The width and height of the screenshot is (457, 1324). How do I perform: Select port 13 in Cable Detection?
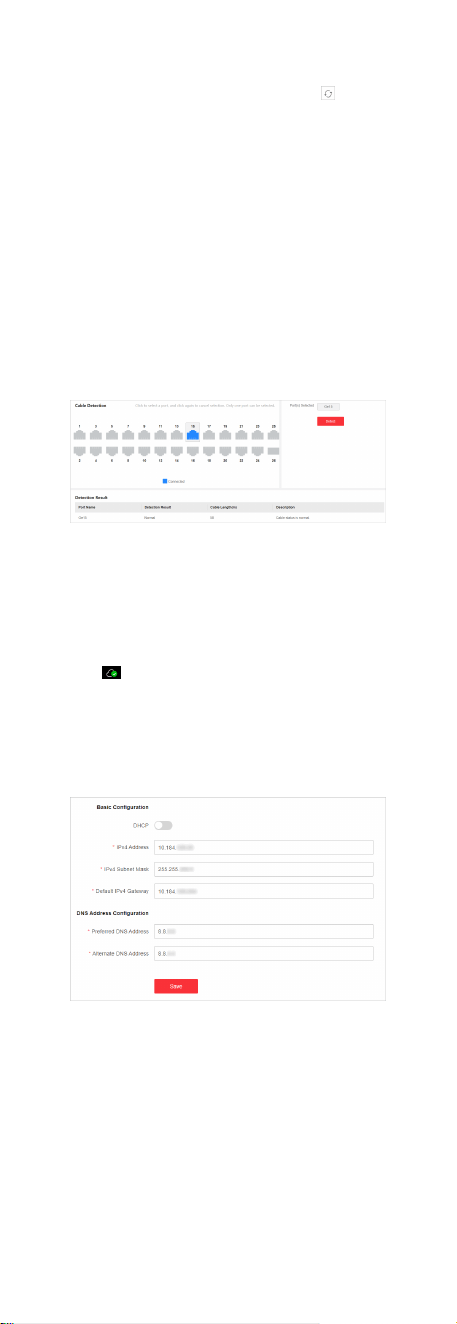pyautogui.click(x=177, y=435)
